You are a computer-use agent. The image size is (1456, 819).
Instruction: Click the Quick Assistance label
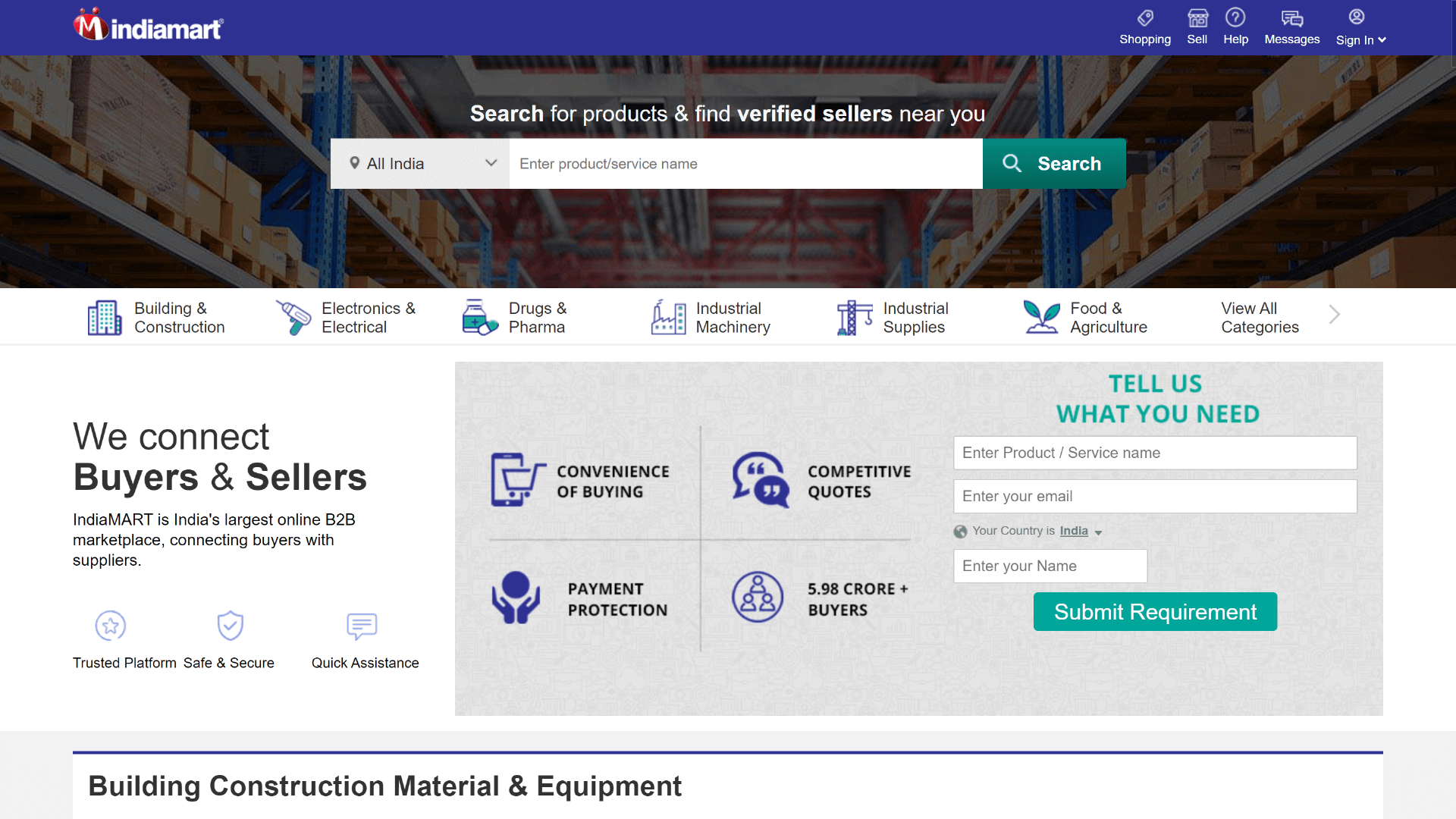click(365, 663)
